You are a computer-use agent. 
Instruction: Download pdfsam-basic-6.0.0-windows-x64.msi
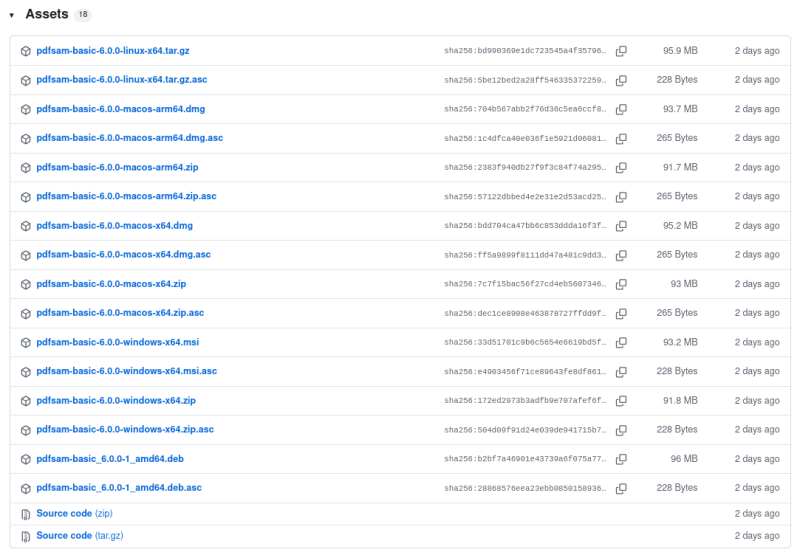(117, 342)
